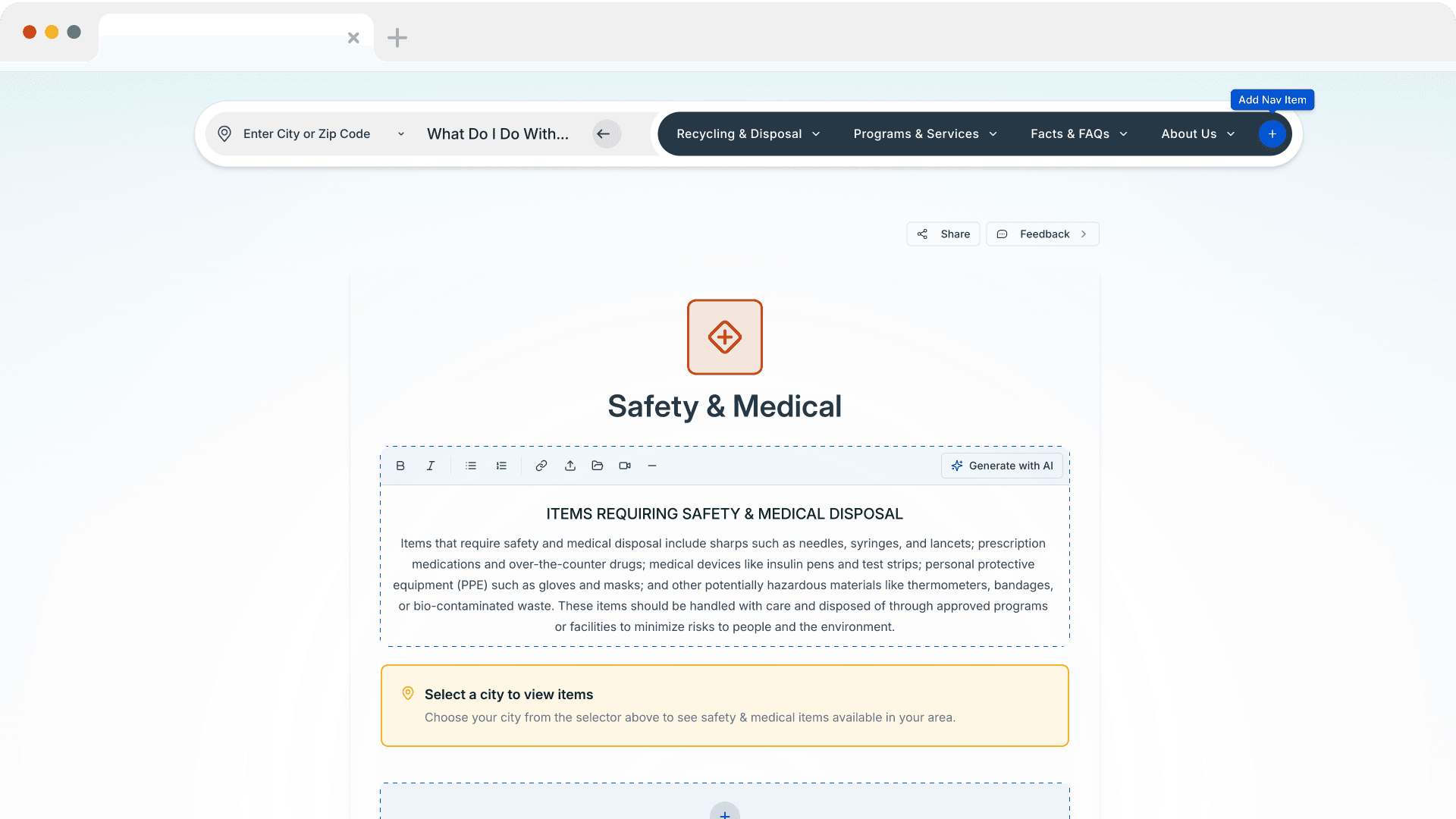
Task: Open the Feedback panel
Action: [x=1043, y=234]
